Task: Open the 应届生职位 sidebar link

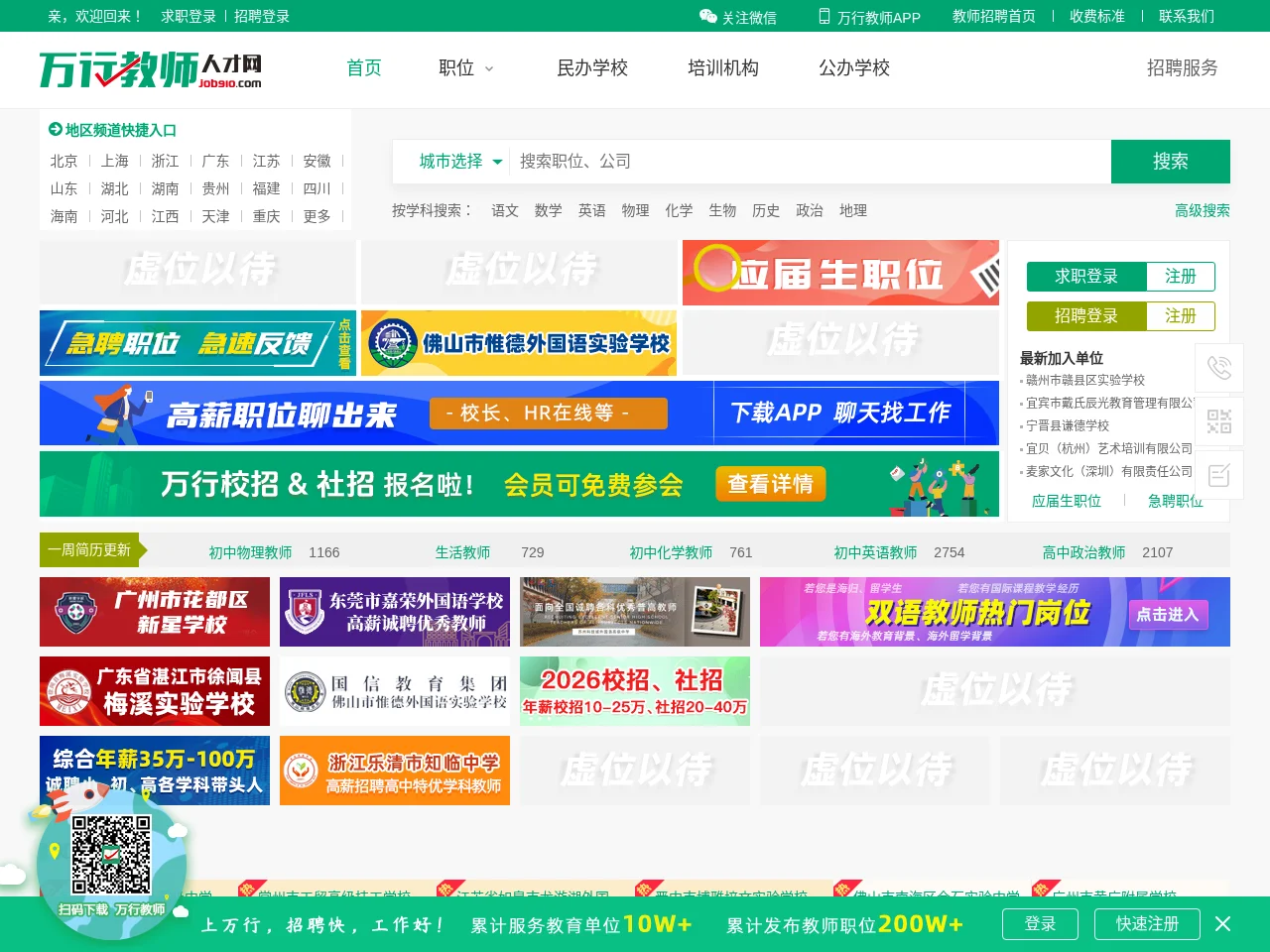Action: (1067, 501)
